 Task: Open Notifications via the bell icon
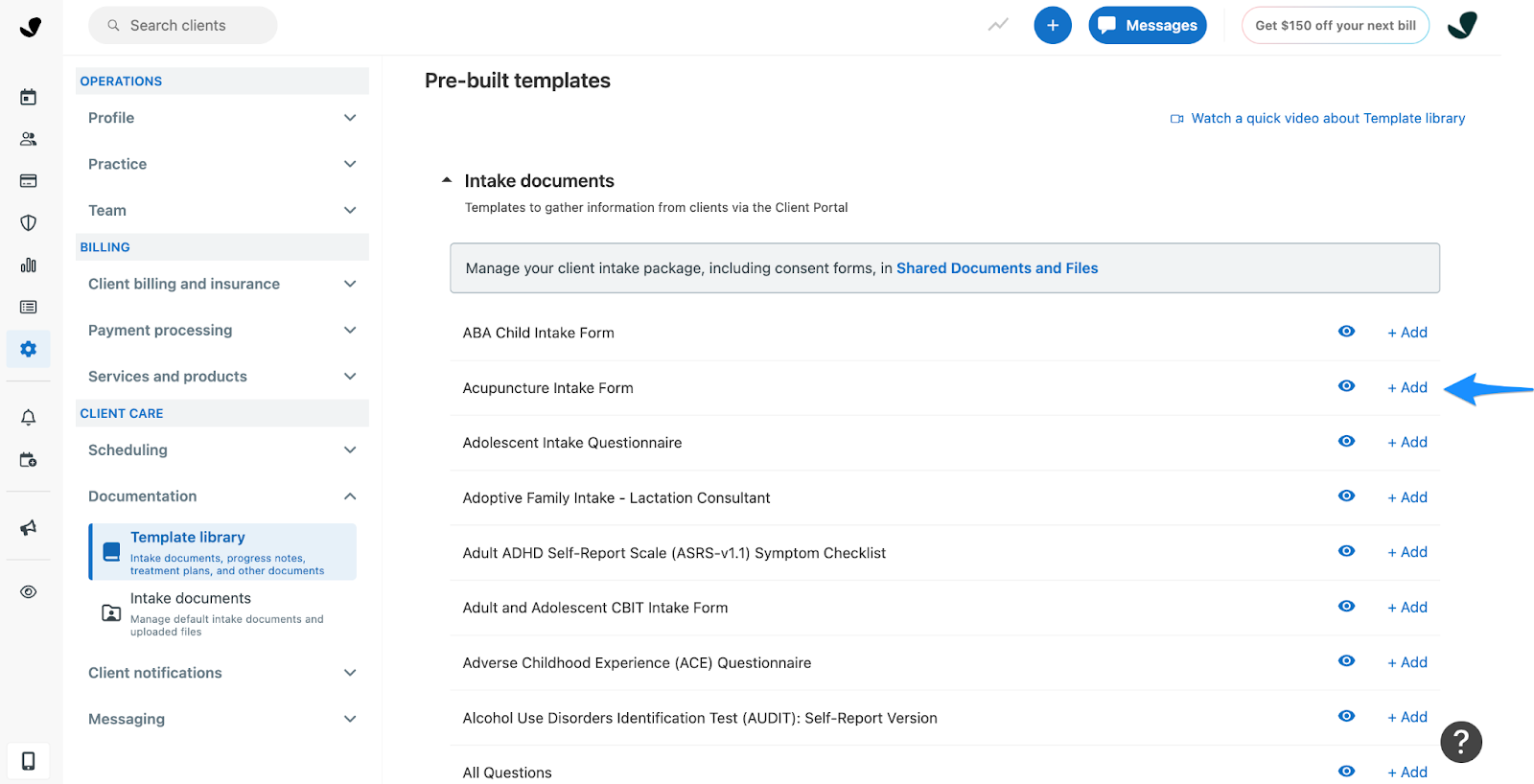point(28,416)
